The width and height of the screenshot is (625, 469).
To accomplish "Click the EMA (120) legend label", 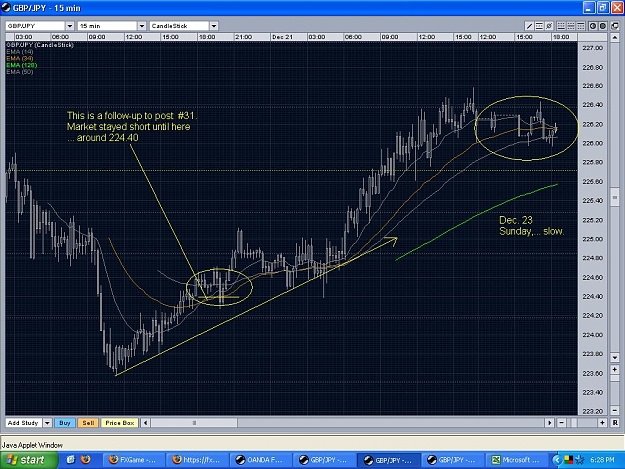I will tap(22, 65).
